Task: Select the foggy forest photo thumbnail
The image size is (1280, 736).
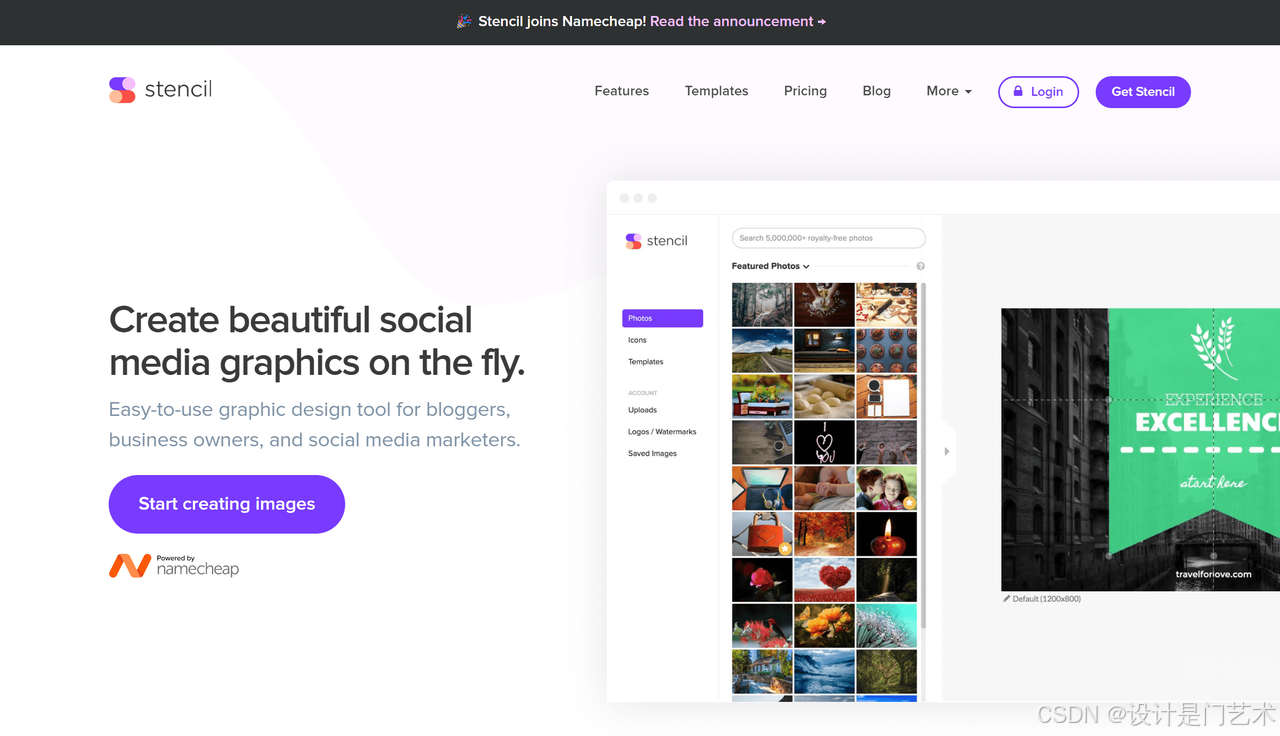Action: pos(762,305)
